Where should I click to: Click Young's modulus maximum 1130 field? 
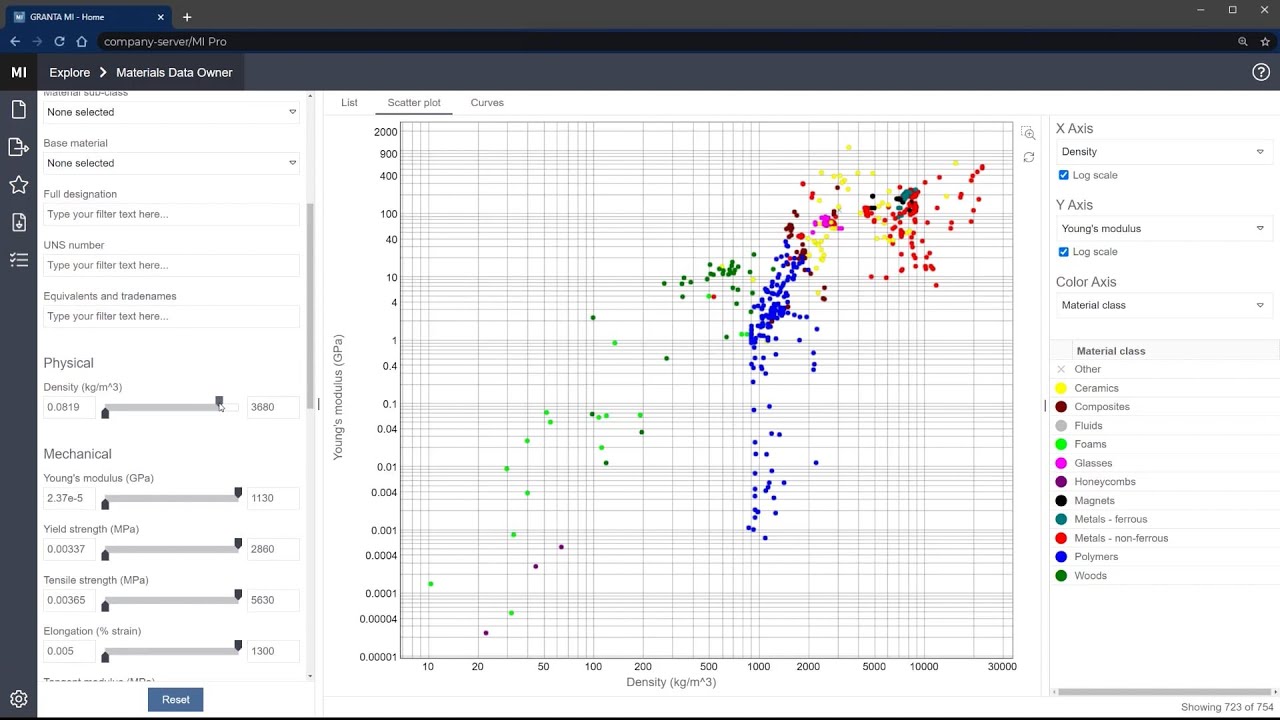(273, 498)
